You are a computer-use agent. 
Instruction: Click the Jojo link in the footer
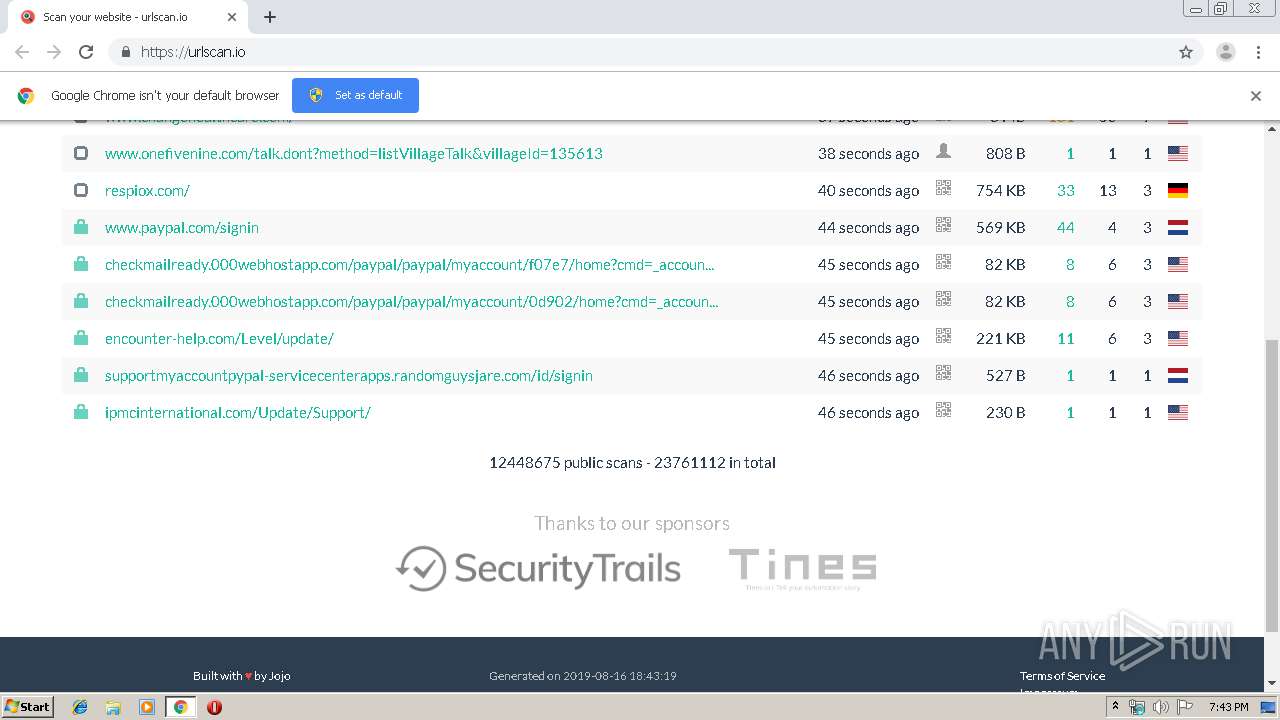tap(280, 676)
